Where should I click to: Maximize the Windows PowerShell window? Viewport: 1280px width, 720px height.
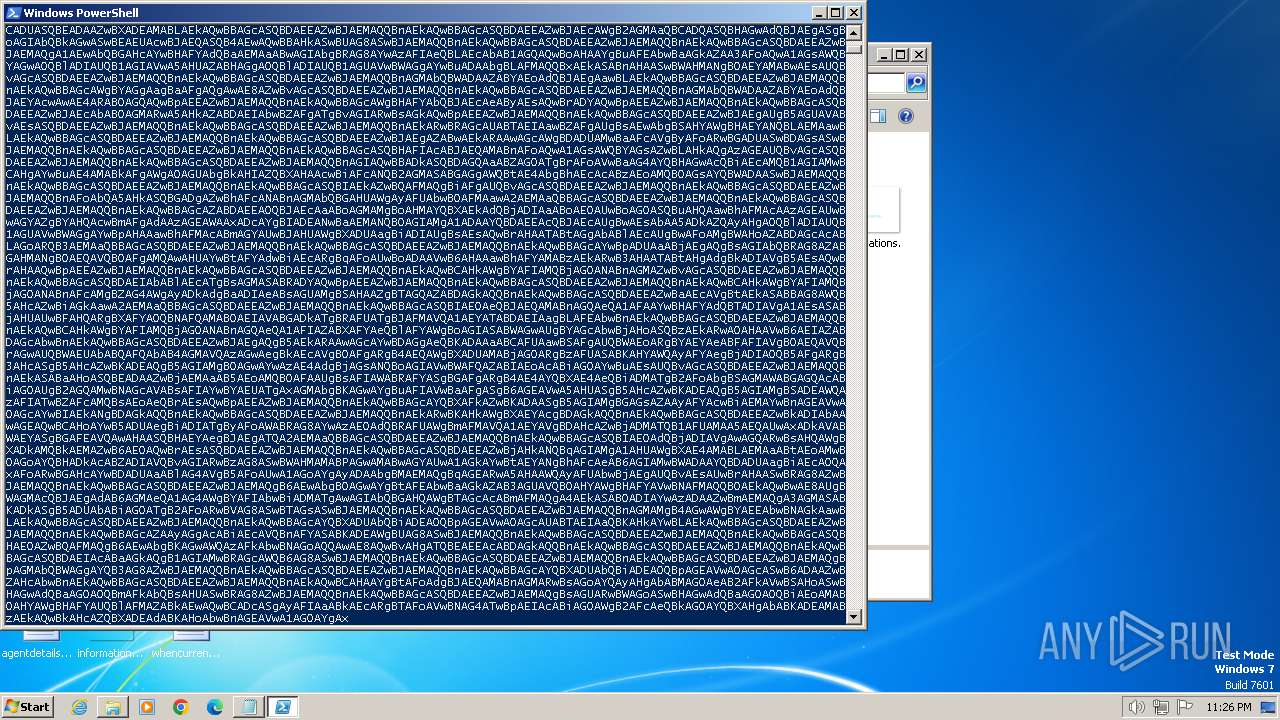836,13
